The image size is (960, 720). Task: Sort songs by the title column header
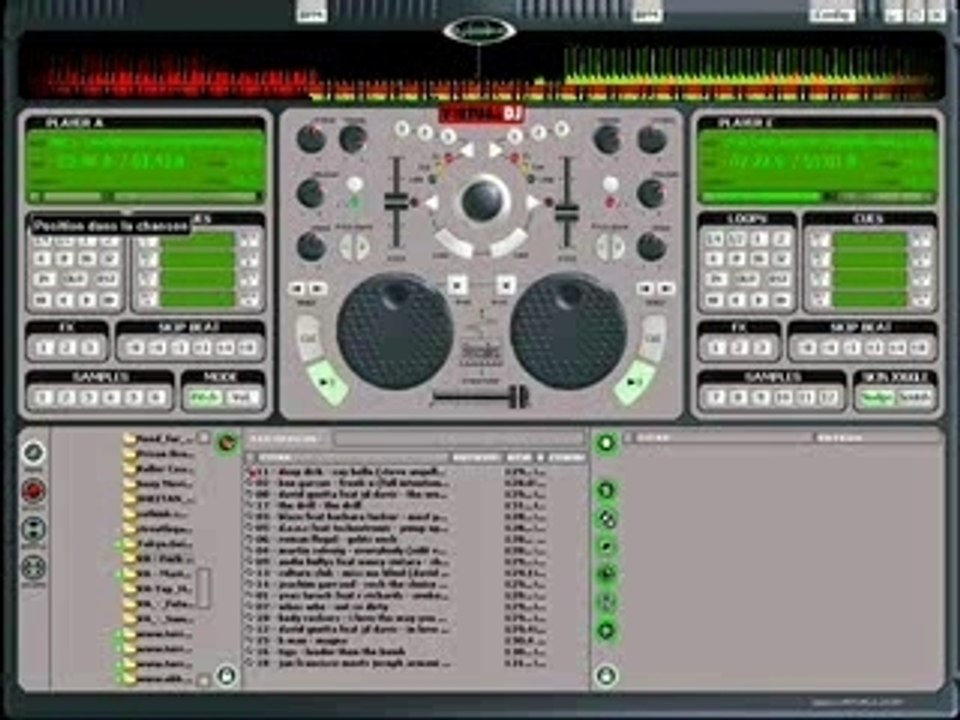[352, 458]
